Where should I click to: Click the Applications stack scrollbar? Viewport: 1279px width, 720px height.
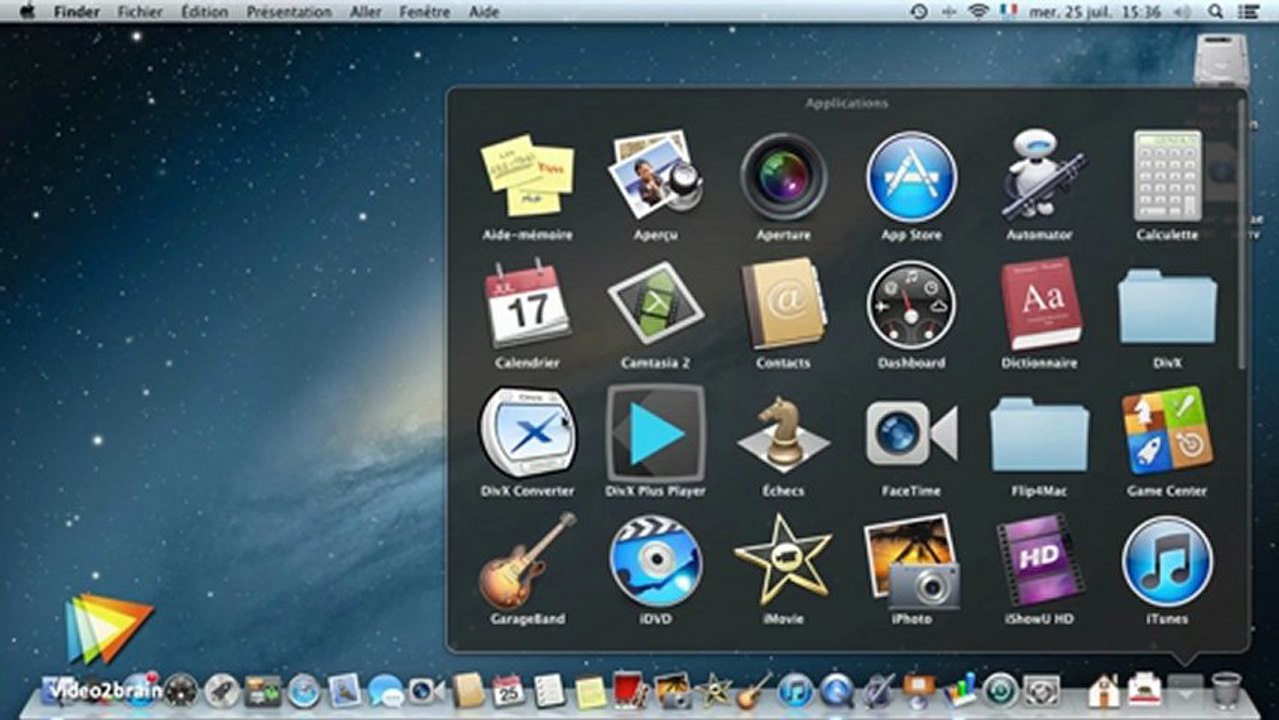click(1242, 235)
